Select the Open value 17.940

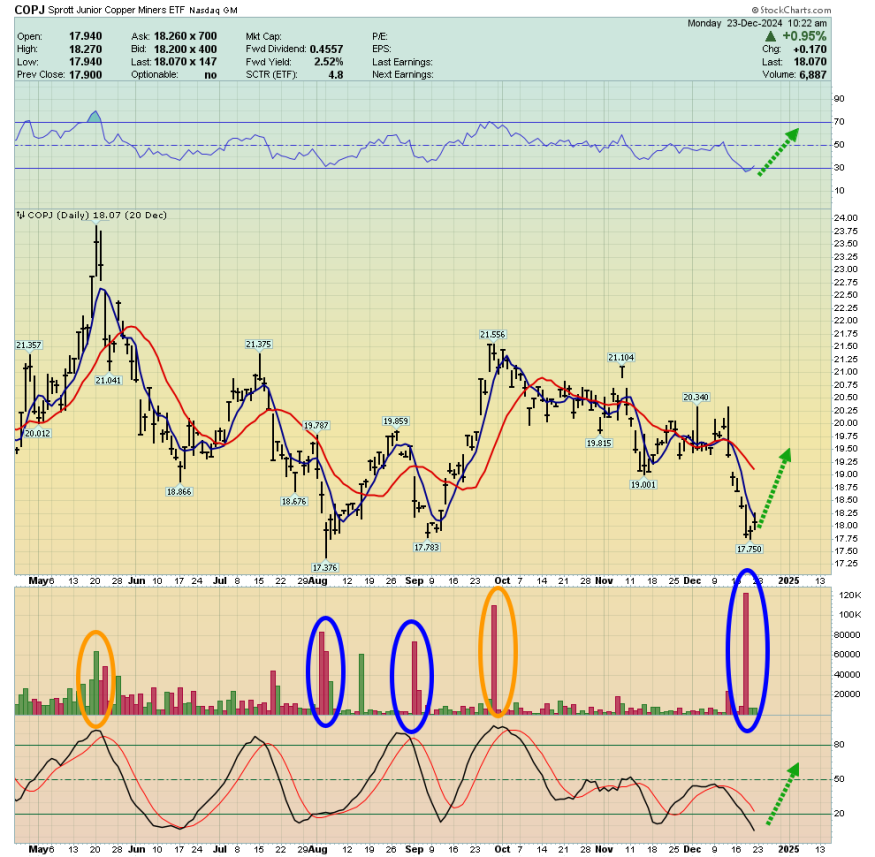point(85,37)
